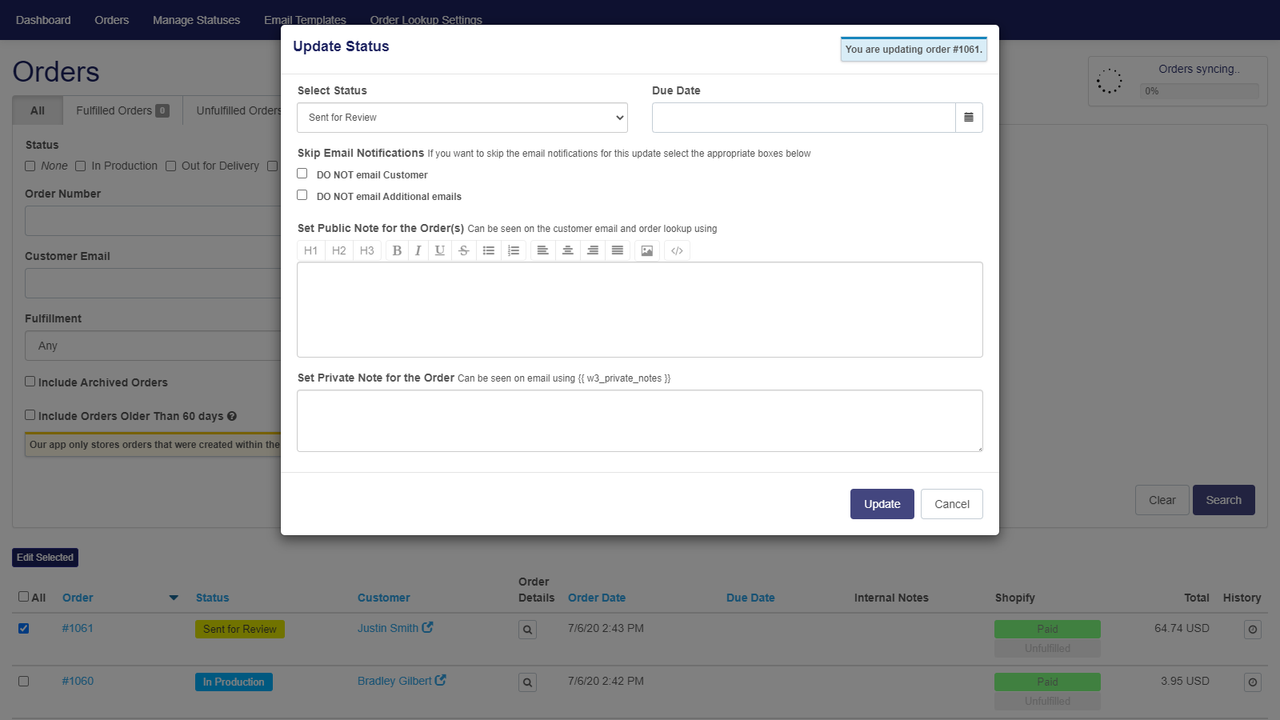The image size is (1280, 720).
Task: Apply Heading 2 format in note editor
Action: coord(339,250)
